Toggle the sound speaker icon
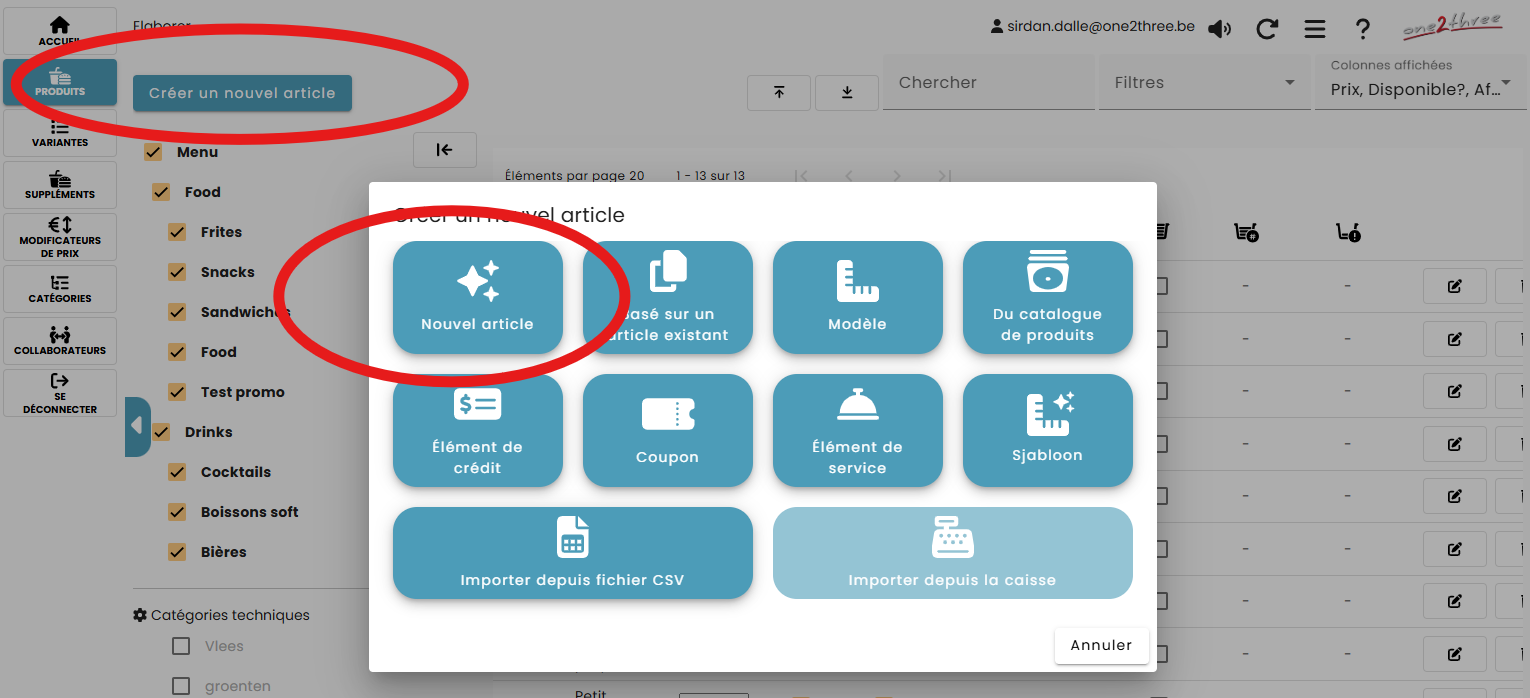1530x698 pixels. click(x=1219, y=29)
